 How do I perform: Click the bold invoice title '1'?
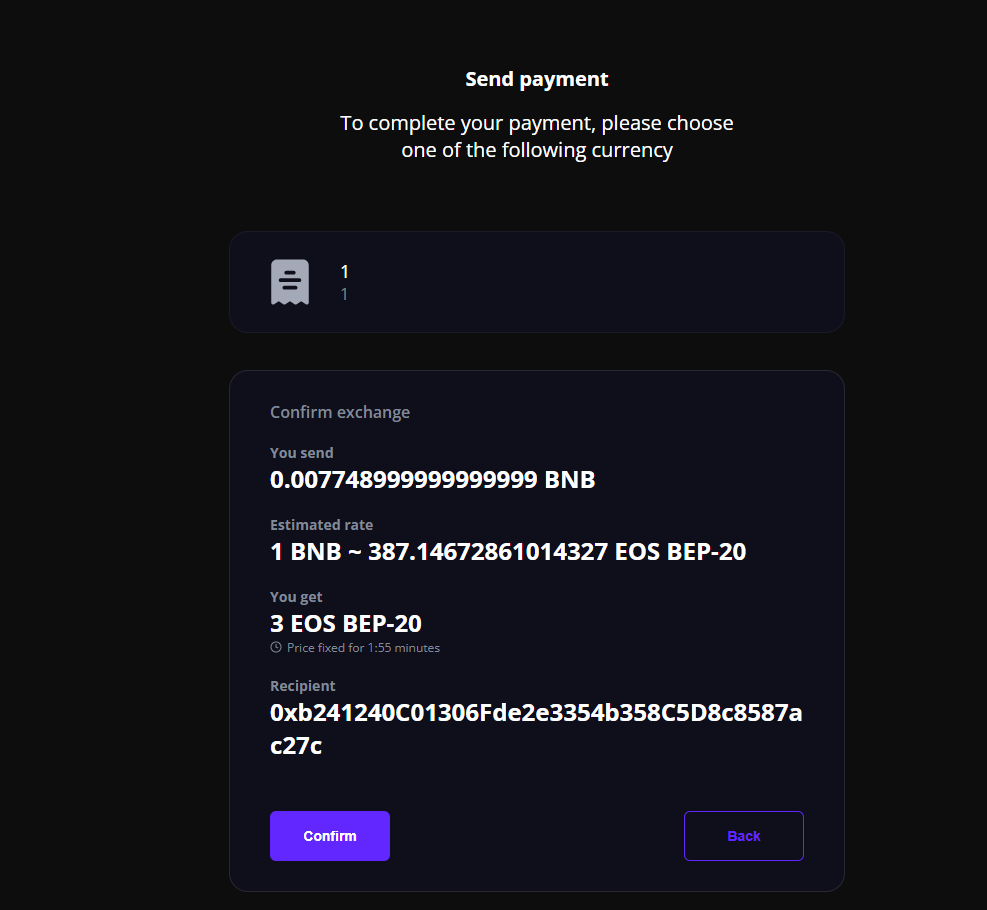345,271
